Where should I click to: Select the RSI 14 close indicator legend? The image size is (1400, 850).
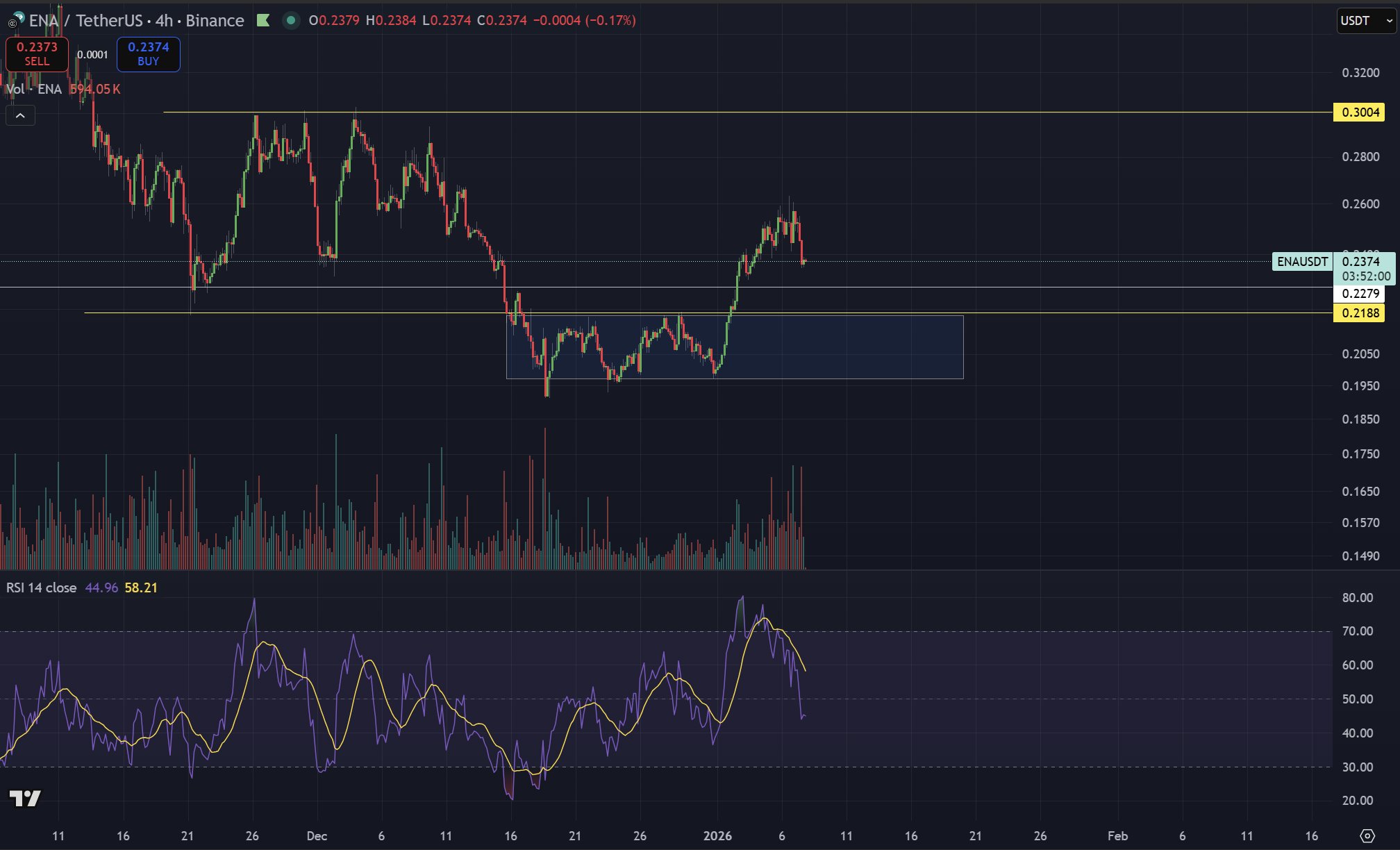42,588
